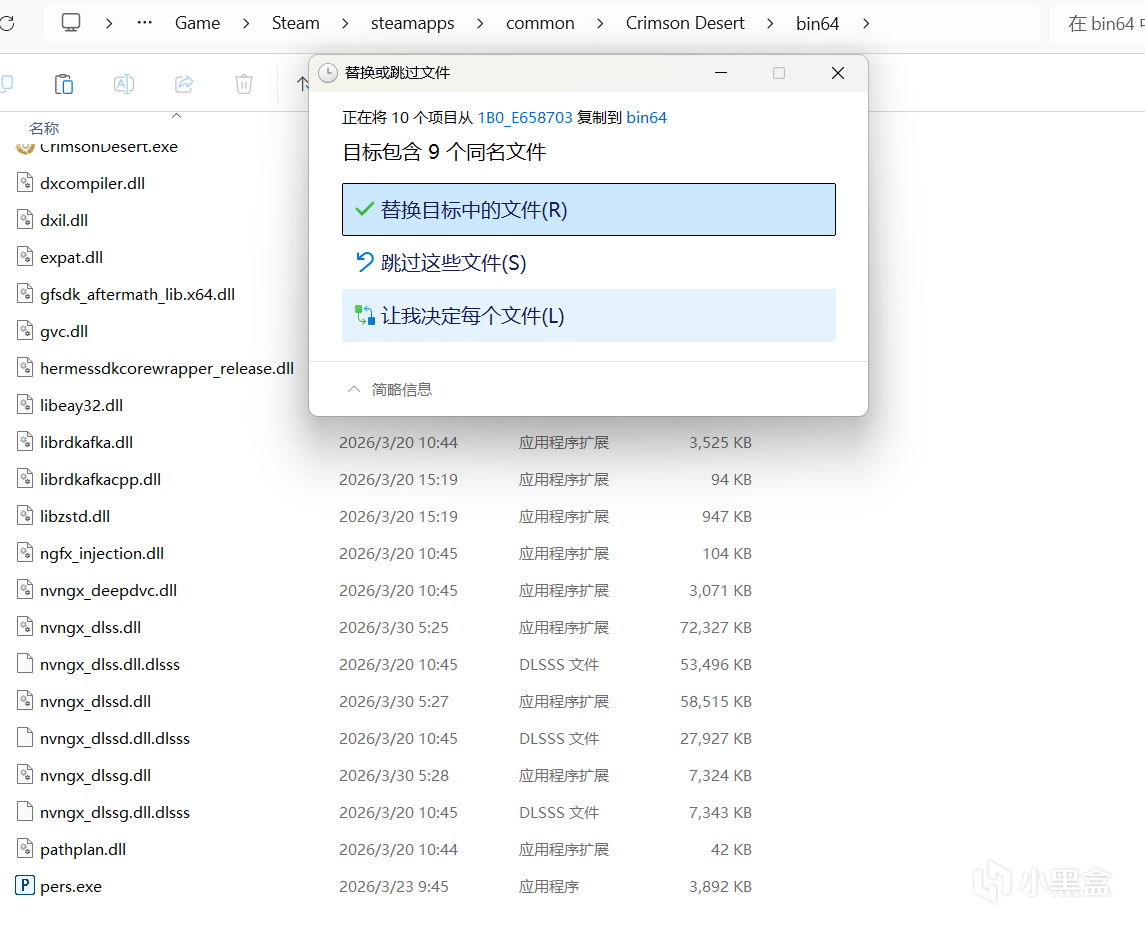
Task: Expand chevron after common breadcrumb
Action: pos(600,23)
